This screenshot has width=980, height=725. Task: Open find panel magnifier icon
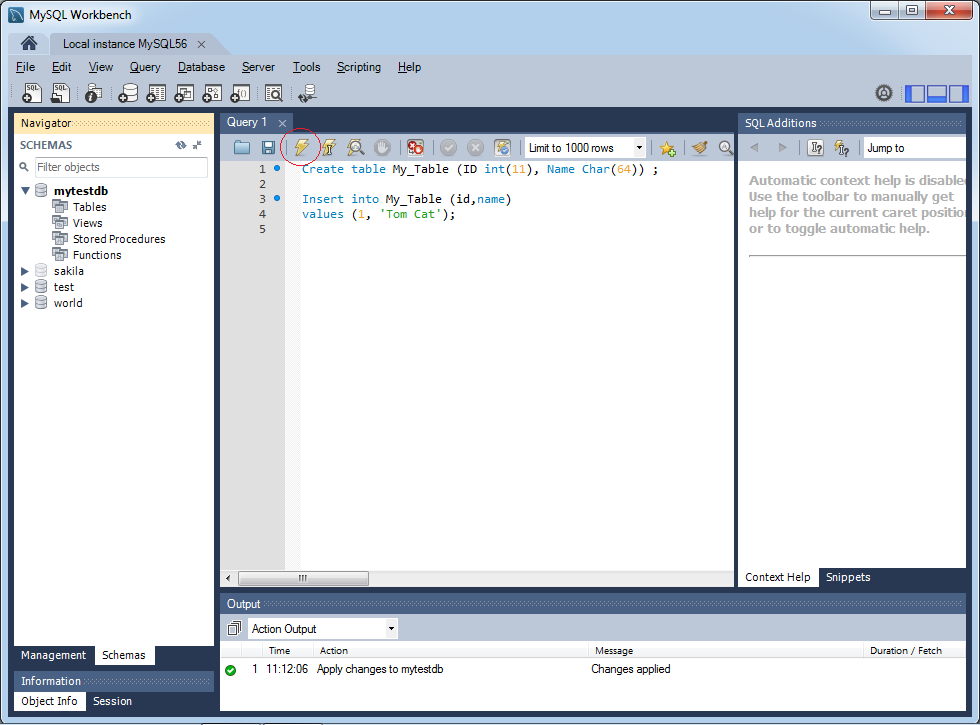point(725,148)
